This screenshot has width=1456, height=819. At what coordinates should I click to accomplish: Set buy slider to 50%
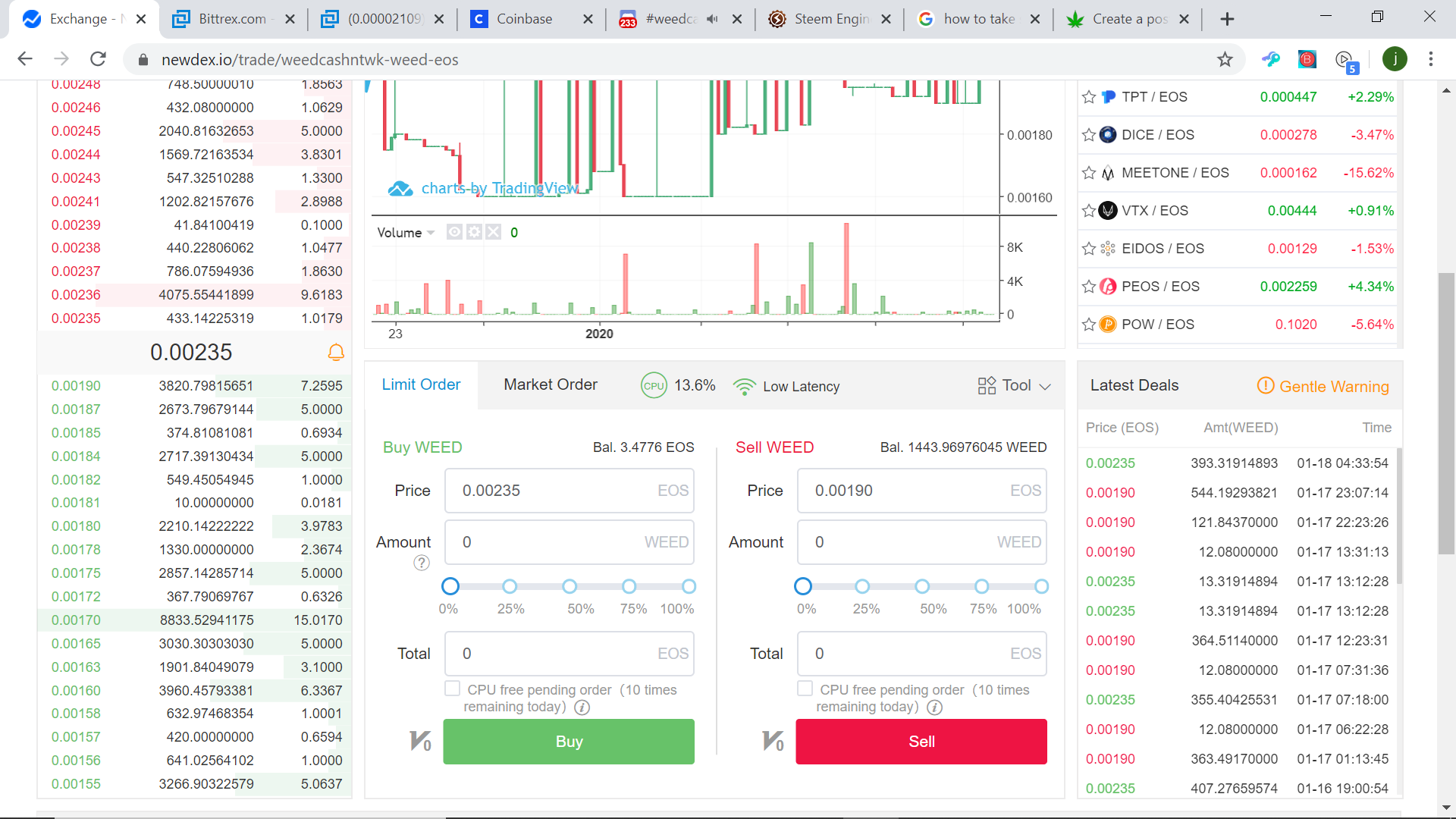click(x=570, y=586)
